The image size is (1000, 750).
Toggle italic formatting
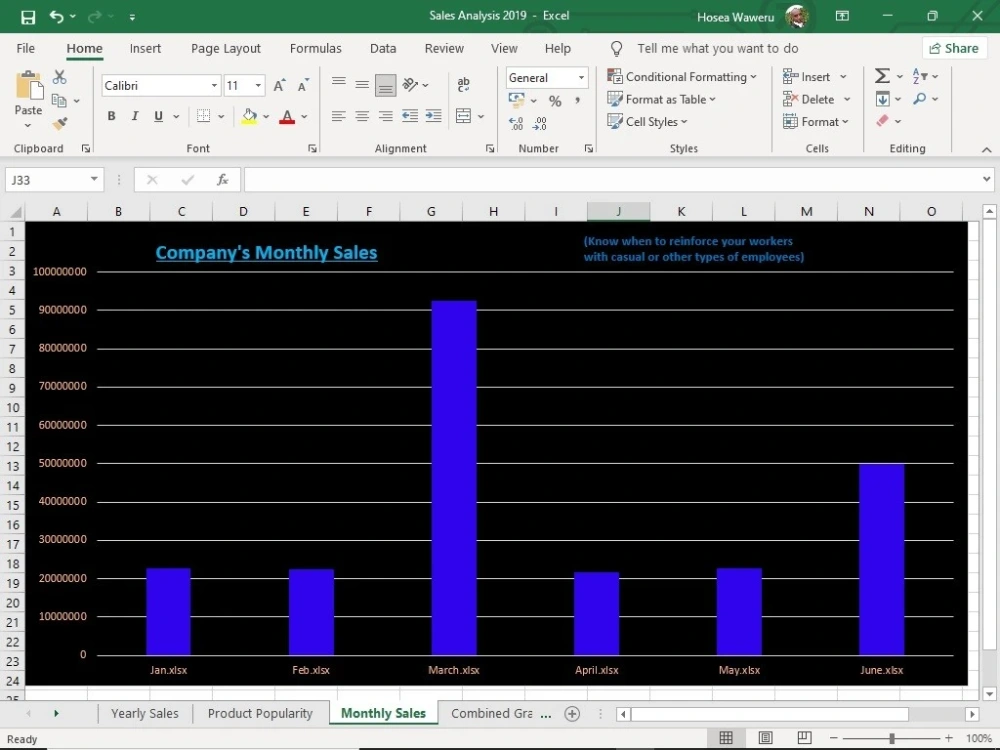(134, 116)
